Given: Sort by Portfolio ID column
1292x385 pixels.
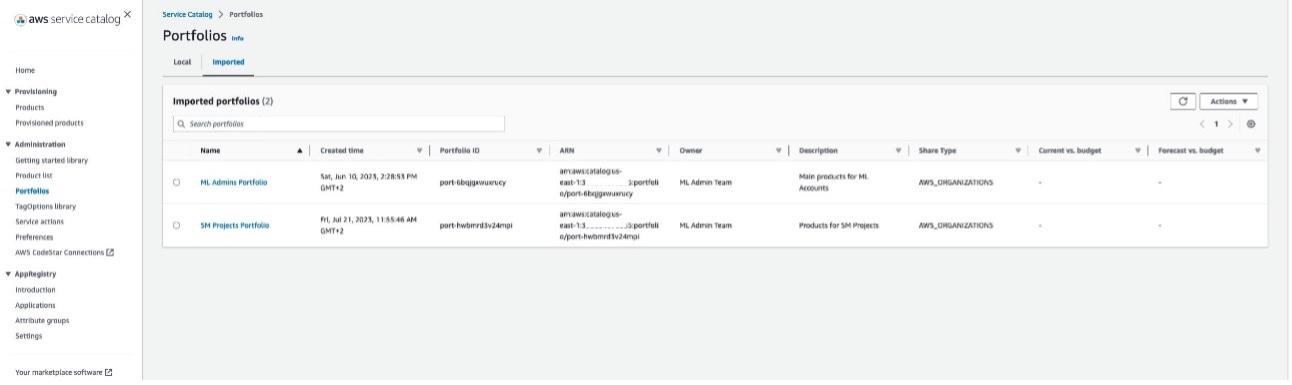Looking at the screenshot, I should point(539,151).
